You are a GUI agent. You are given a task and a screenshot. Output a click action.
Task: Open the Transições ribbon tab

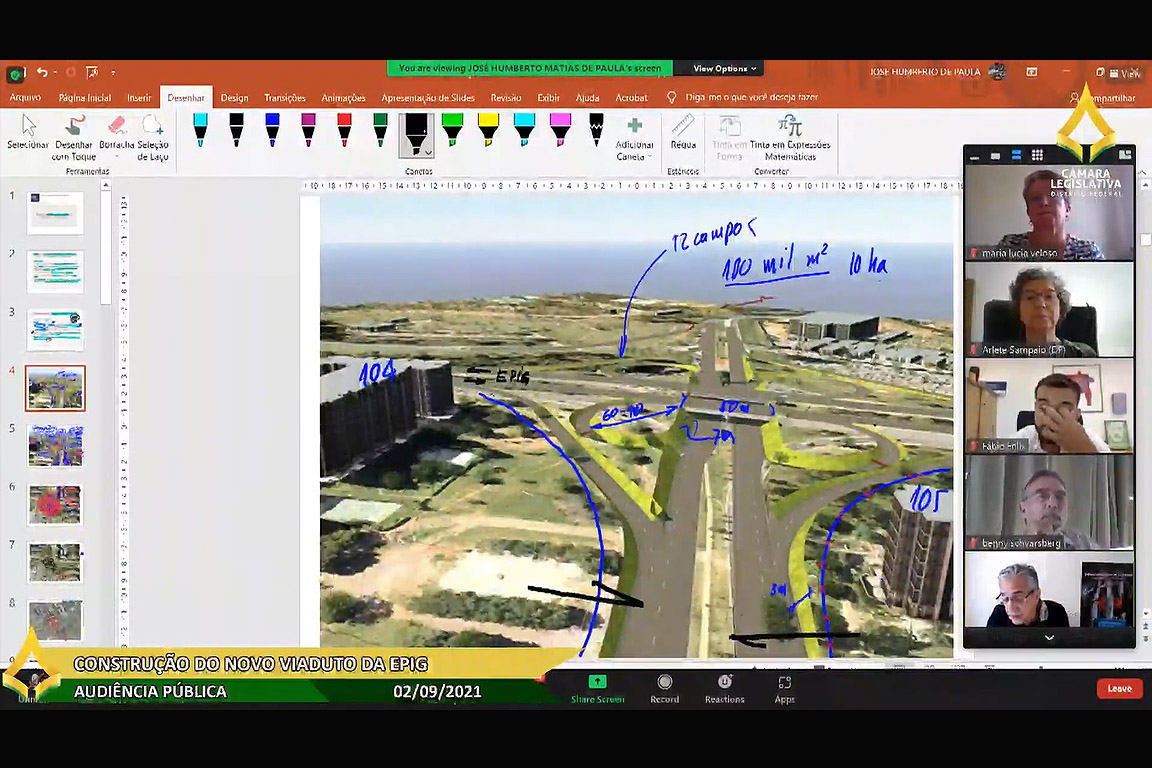pos(285,98)
